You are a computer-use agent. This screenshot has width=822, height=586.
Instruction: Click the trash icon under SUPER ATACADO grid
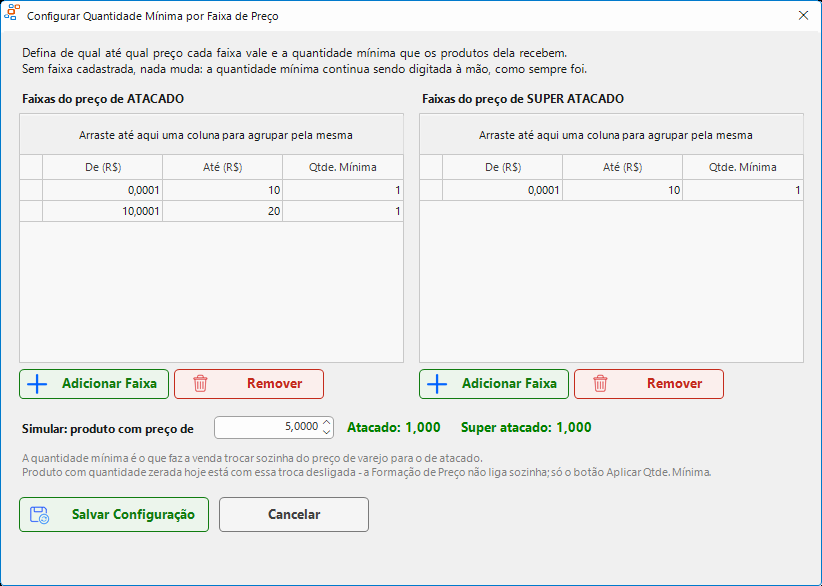(x=600, y=384)
